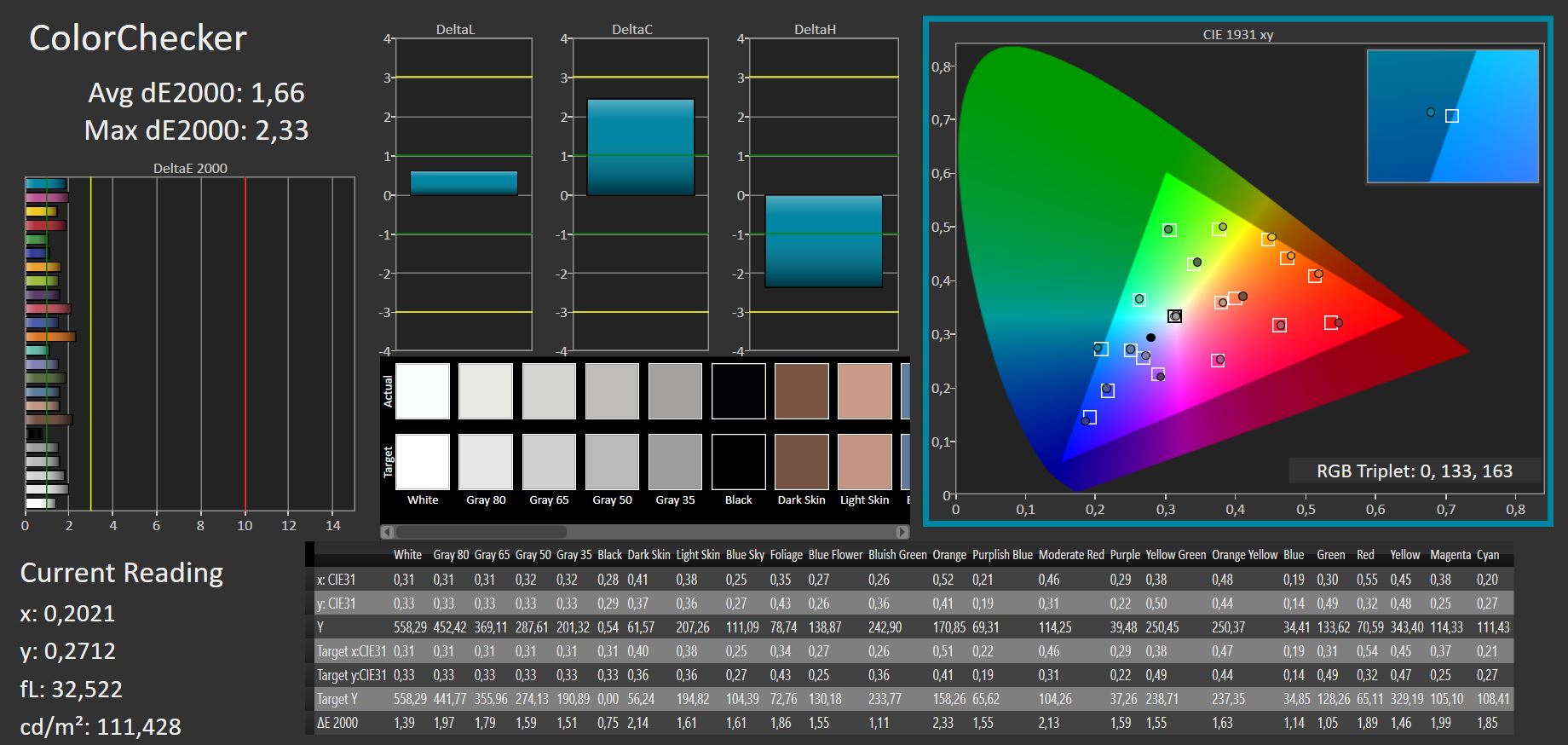Click the zoomed inset in the CIE 1931 diagram
The height and width of the screenshot is (745, 1568).
click(1452, 116)
